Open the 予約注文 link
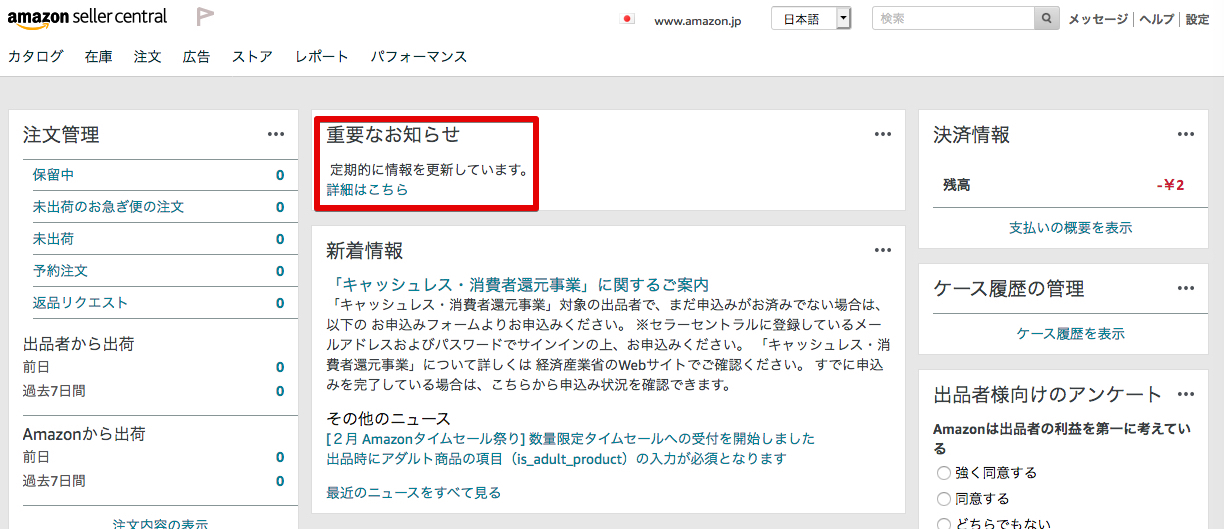The image size is (1224, 529). 60,271
